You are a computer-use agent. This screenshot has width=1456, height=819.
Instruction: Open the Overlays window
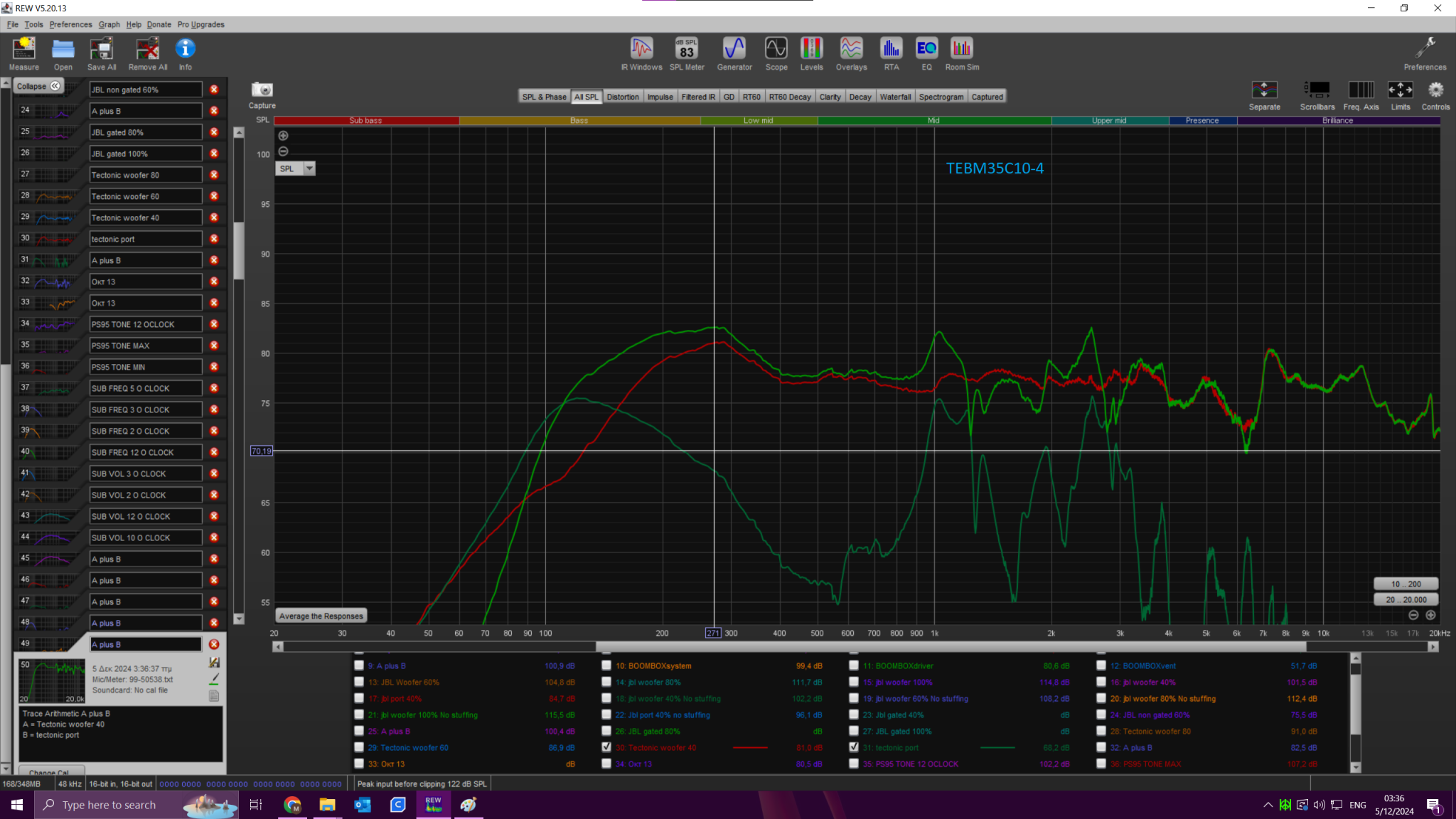[851, 54]
